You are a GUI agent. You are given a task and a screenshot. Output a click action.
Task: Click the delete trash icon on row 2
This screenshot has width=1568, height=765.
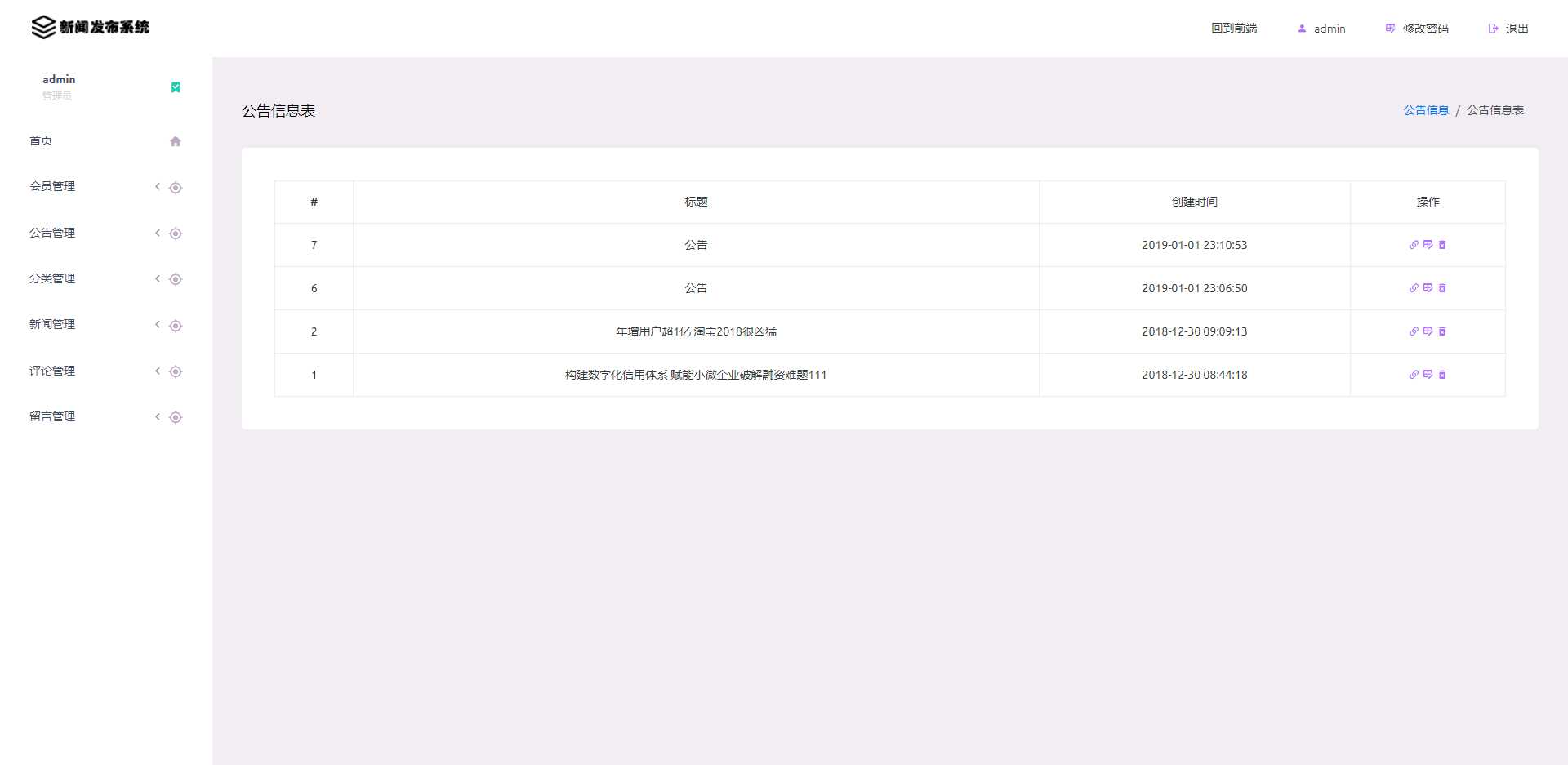point(1442,331)
